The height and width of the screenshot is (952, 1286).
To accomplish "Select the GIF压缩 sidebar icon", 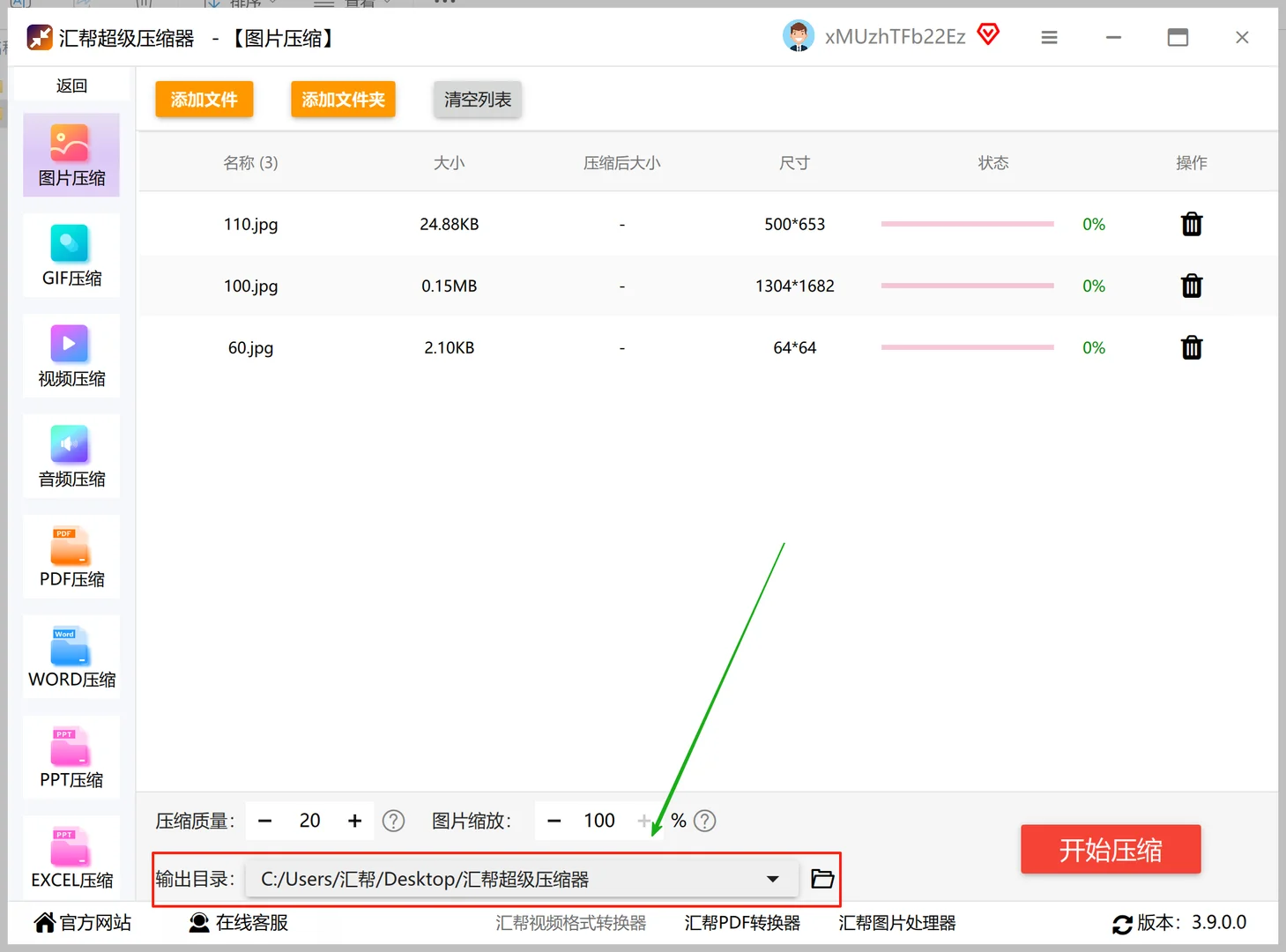I will pyautogui.click(x=71, y=256).
